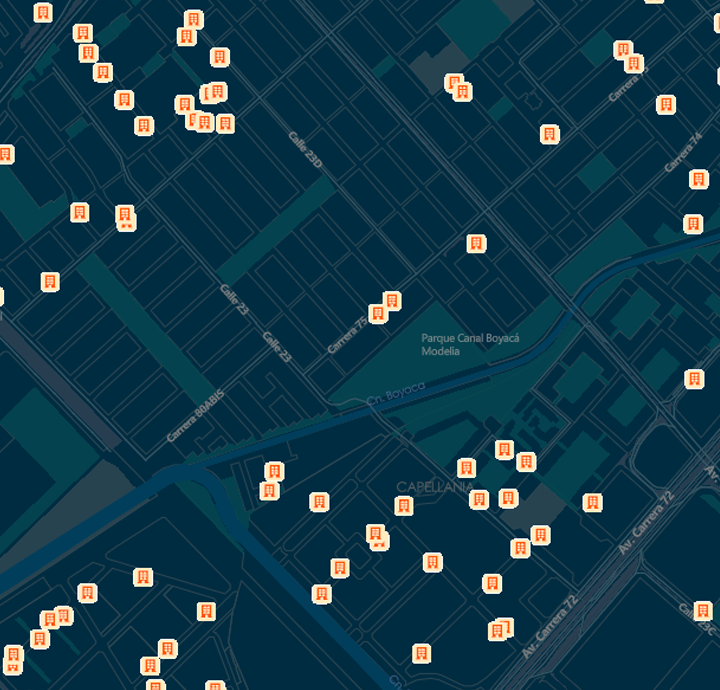Screen dimensions: 720x690
Task: Click the two-star hotel marker at bottom-left corner
Action: [13, 655]
